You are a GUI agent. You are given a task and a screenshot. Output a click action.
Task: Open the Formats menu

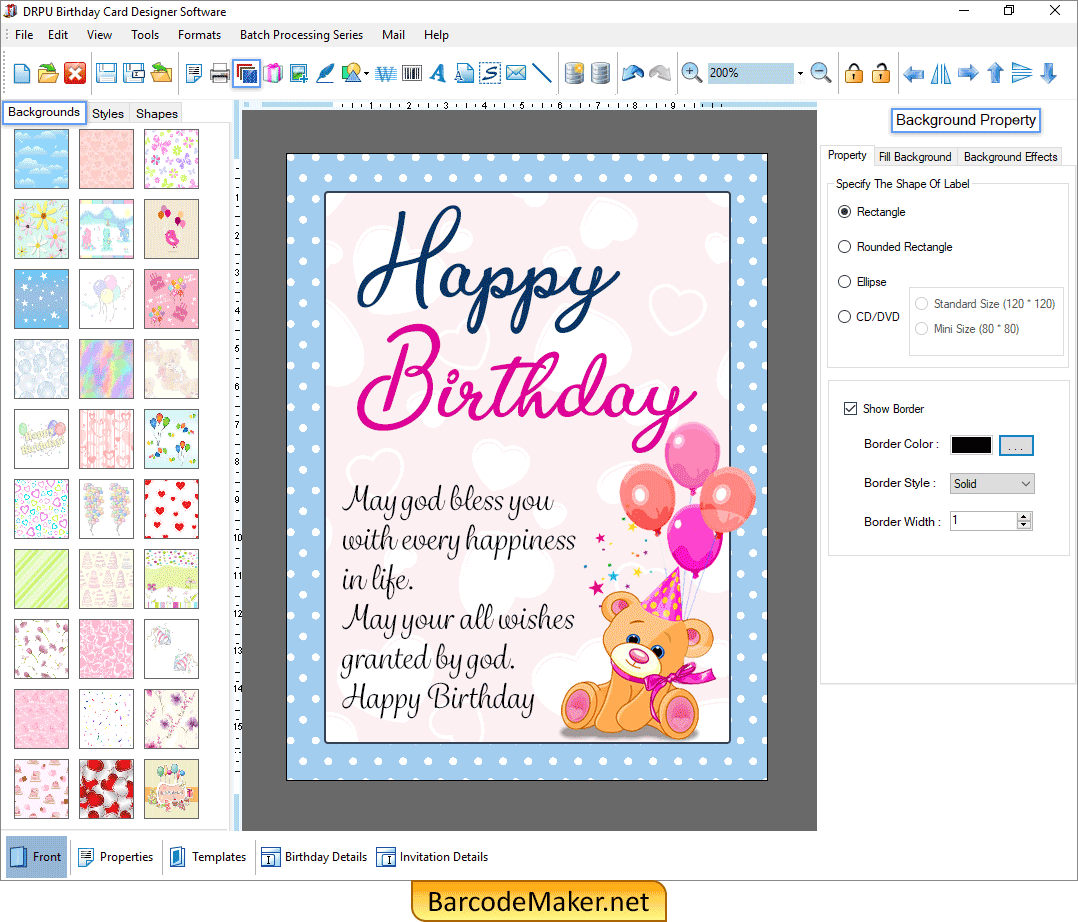pyautogui.click(x=199, y=35)
